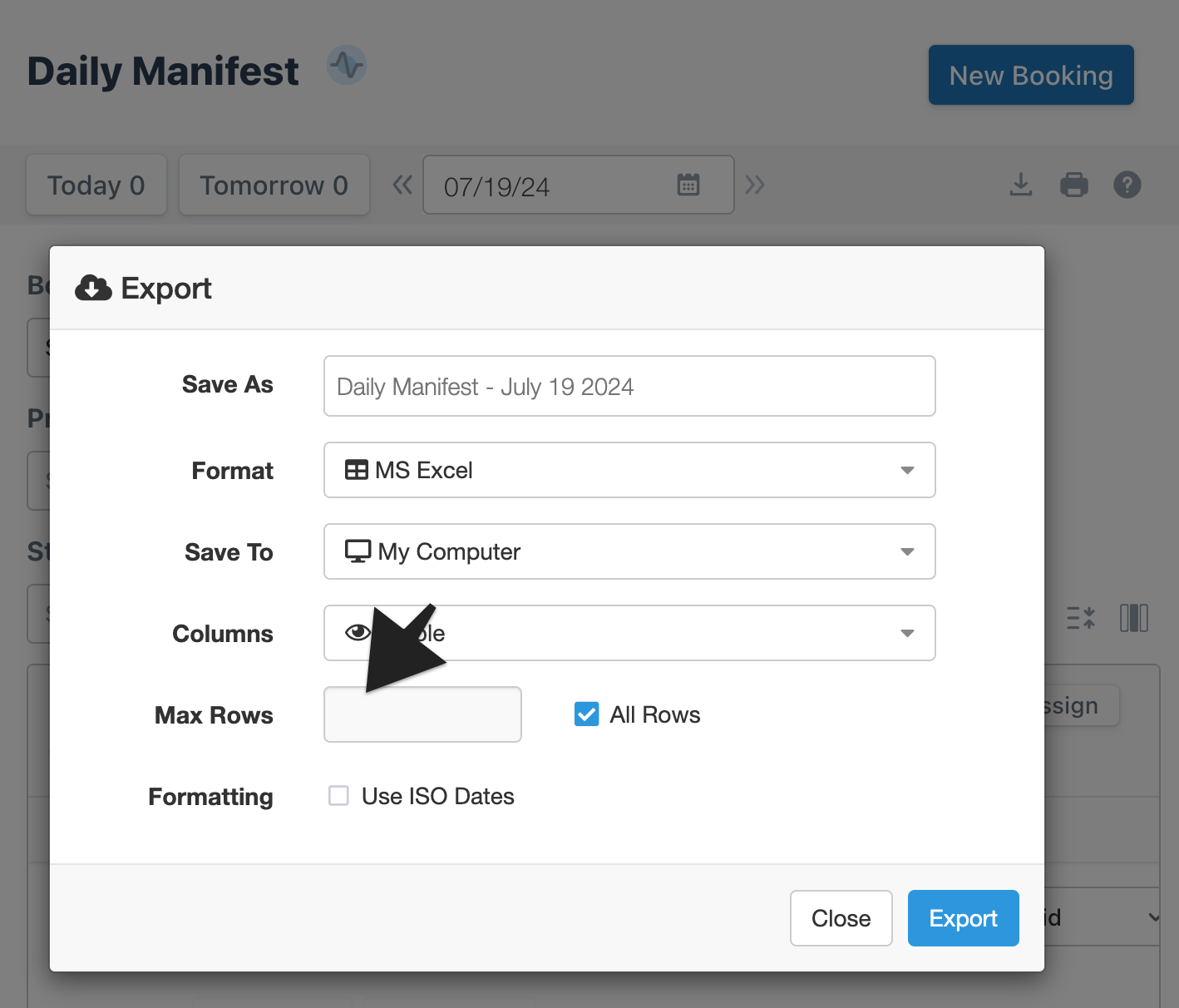Select the Tomorrow 0 filter button

tap(274, 185)
